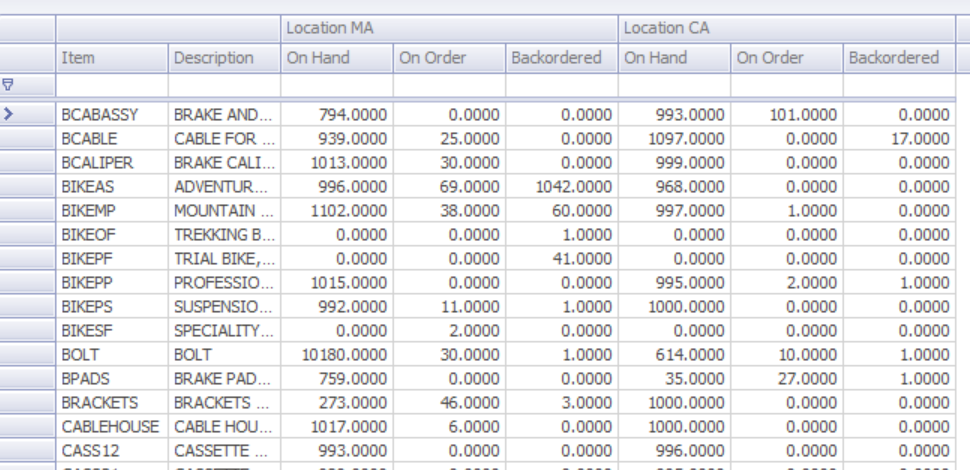Click the PROFESSIO... description cell
Image resolution: width=970 pixels, height=470 pixels.
tap(225, 283)
